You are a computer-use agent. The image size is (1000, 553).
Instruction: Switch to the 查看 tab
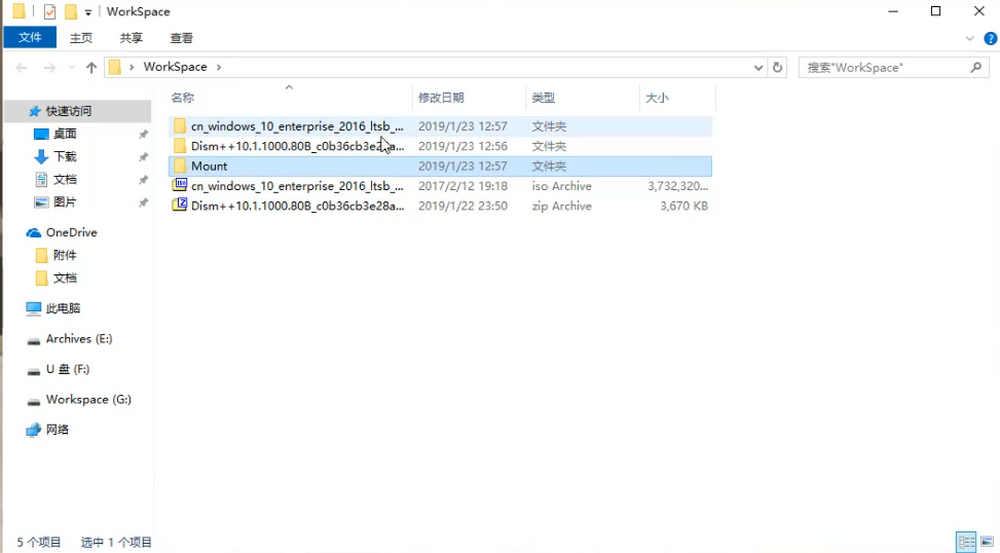(181, 38)
